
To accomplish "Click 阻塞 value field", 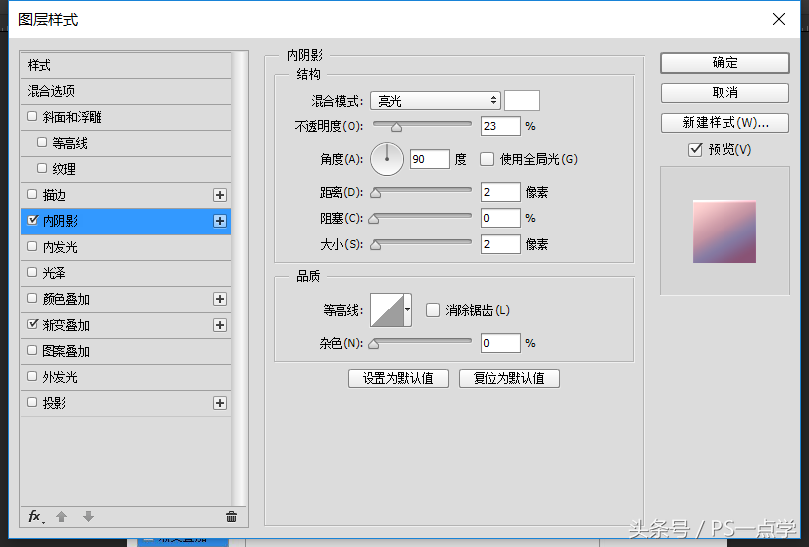I will tap(500, 218).
